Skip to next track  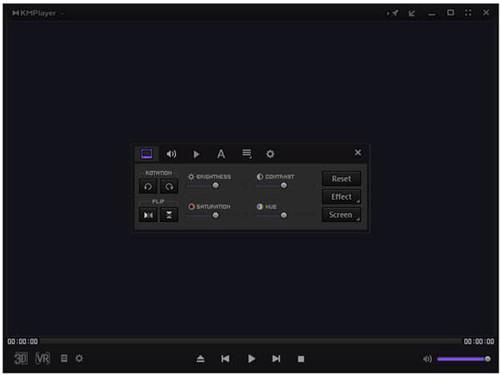[276, 359]
